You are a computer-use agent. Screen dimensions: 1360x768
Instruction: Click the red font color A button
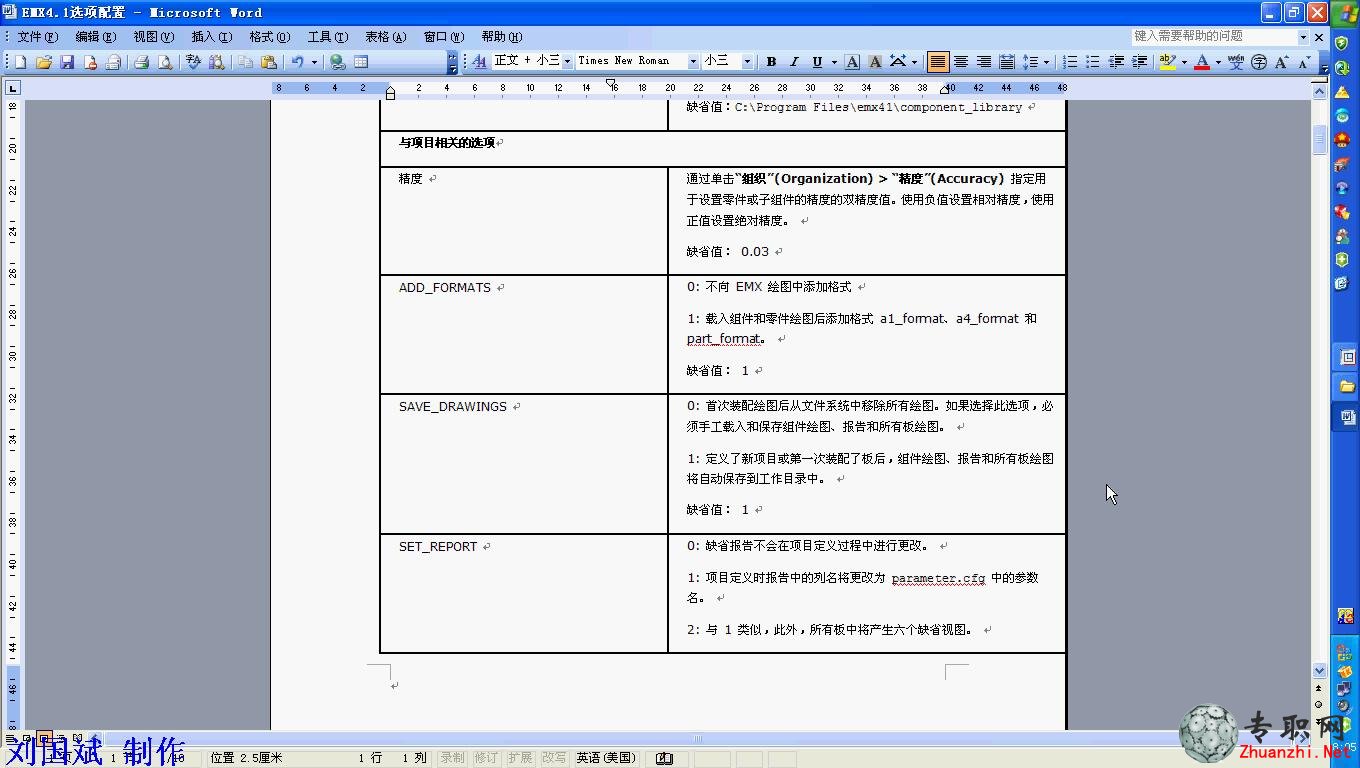[x=1202, y=62]
